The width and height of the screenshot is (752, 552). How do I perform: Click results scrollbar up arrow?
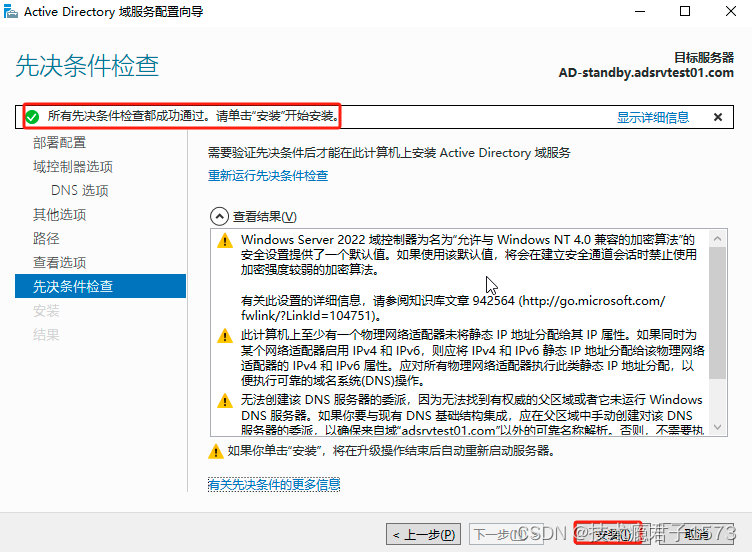coord(717,238)
